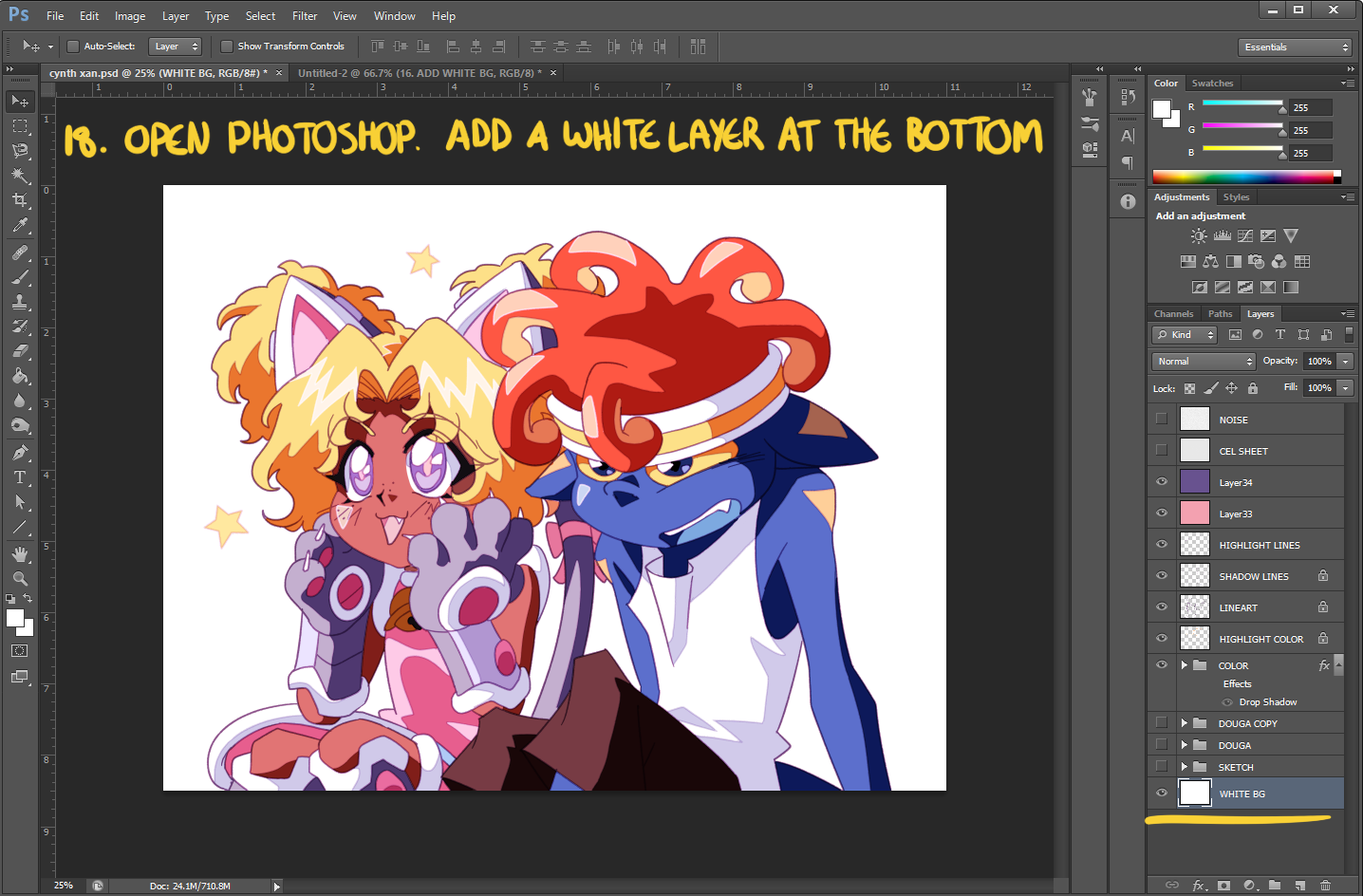Hide the LINEART layer

pyautogui.click(x=1162, y=607)
